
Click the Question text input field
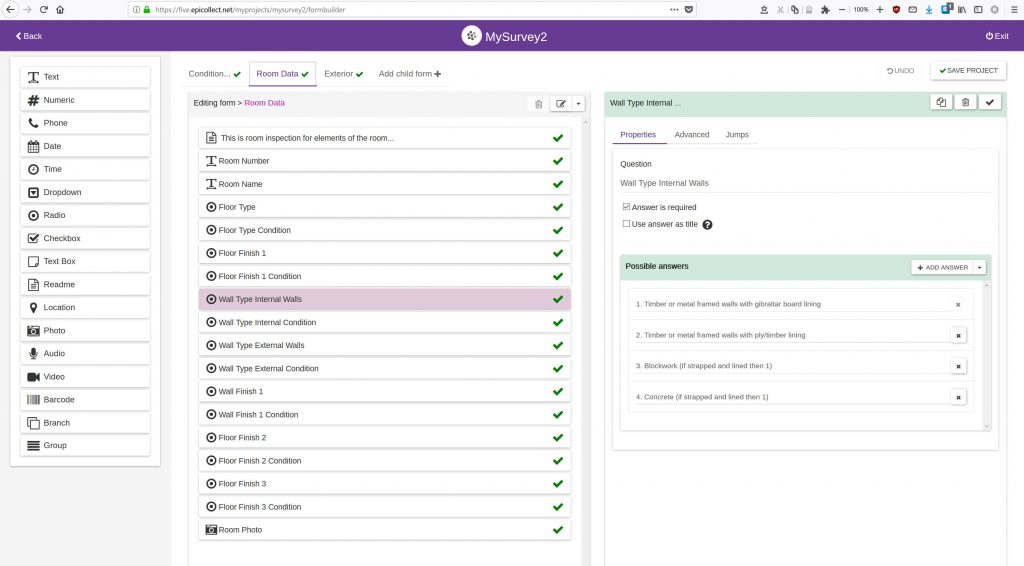[x=804, y=183]
